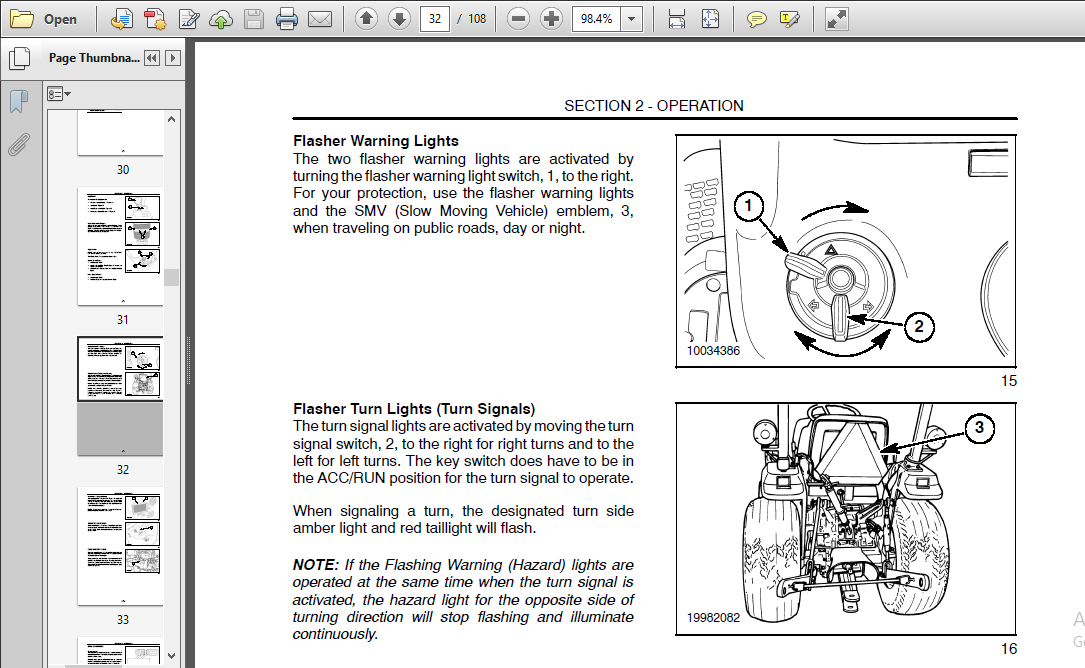Open the Bookmarks panel icon
This screenshot has width=1085, height=668.
[19, 102]
